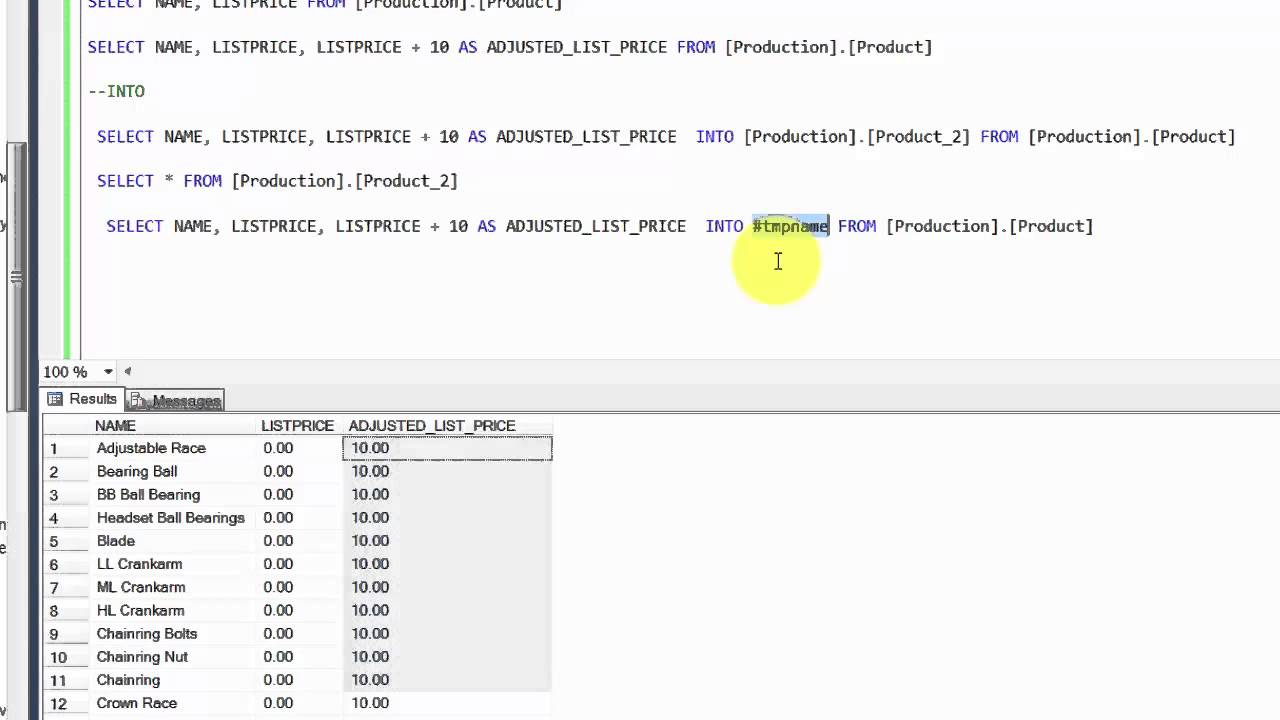This screenshot has width=1280, height=720.
Task: Click the 0.00 list price for Blade
Action: click(300, 541)
